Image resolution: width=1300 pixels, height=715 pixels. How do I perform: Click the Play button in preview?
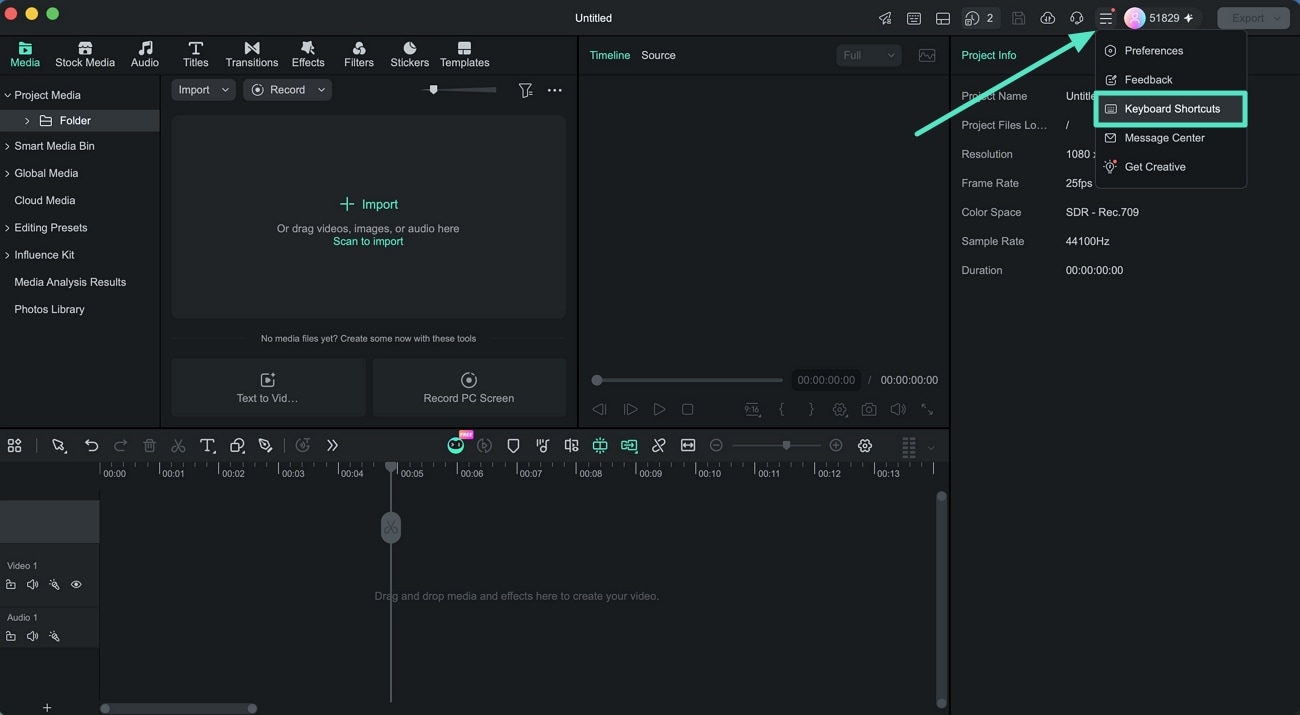click(x=659, y=409)
